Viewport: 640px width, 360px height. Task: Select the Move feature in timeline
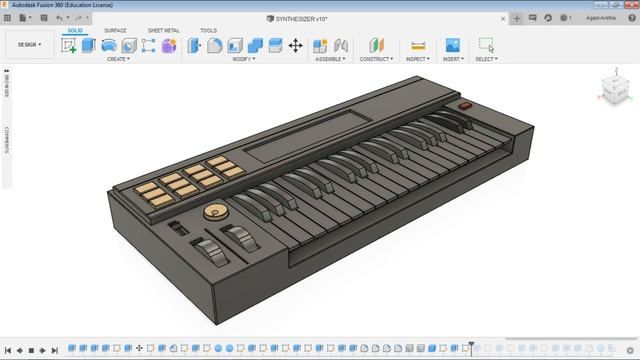coord(139,348)
